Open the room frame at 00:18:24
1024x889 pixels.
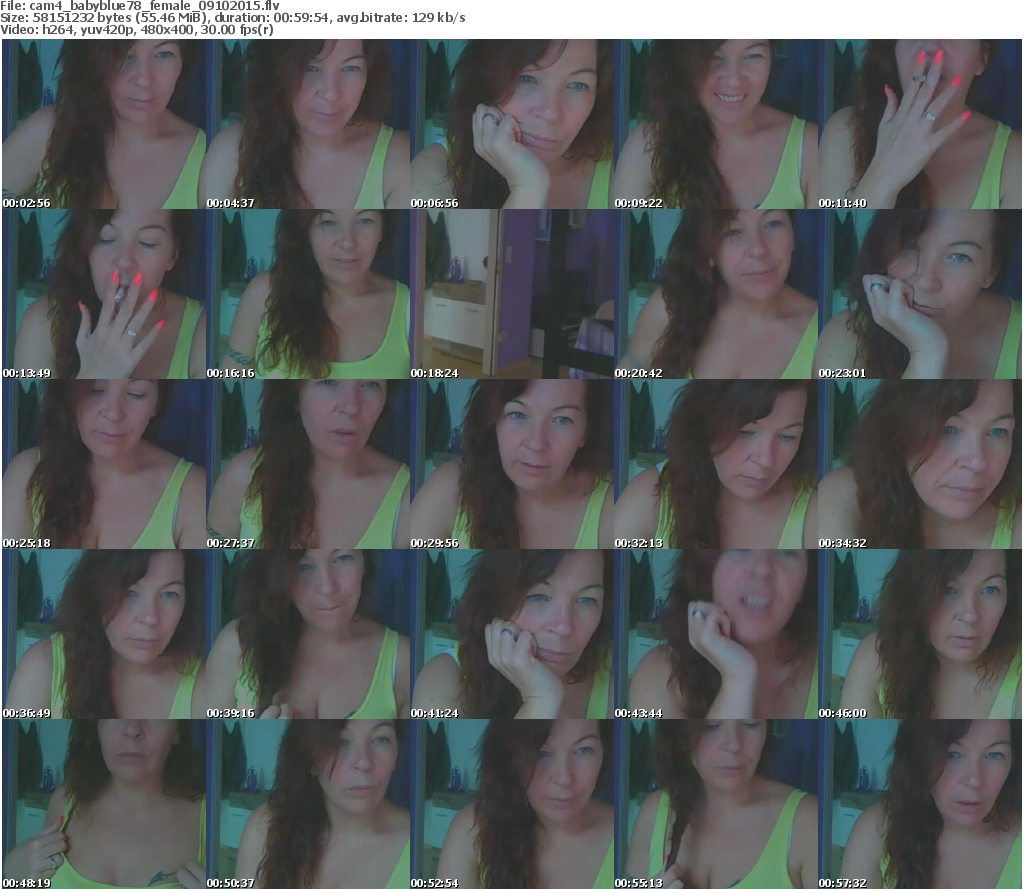[x=512, y=294]
